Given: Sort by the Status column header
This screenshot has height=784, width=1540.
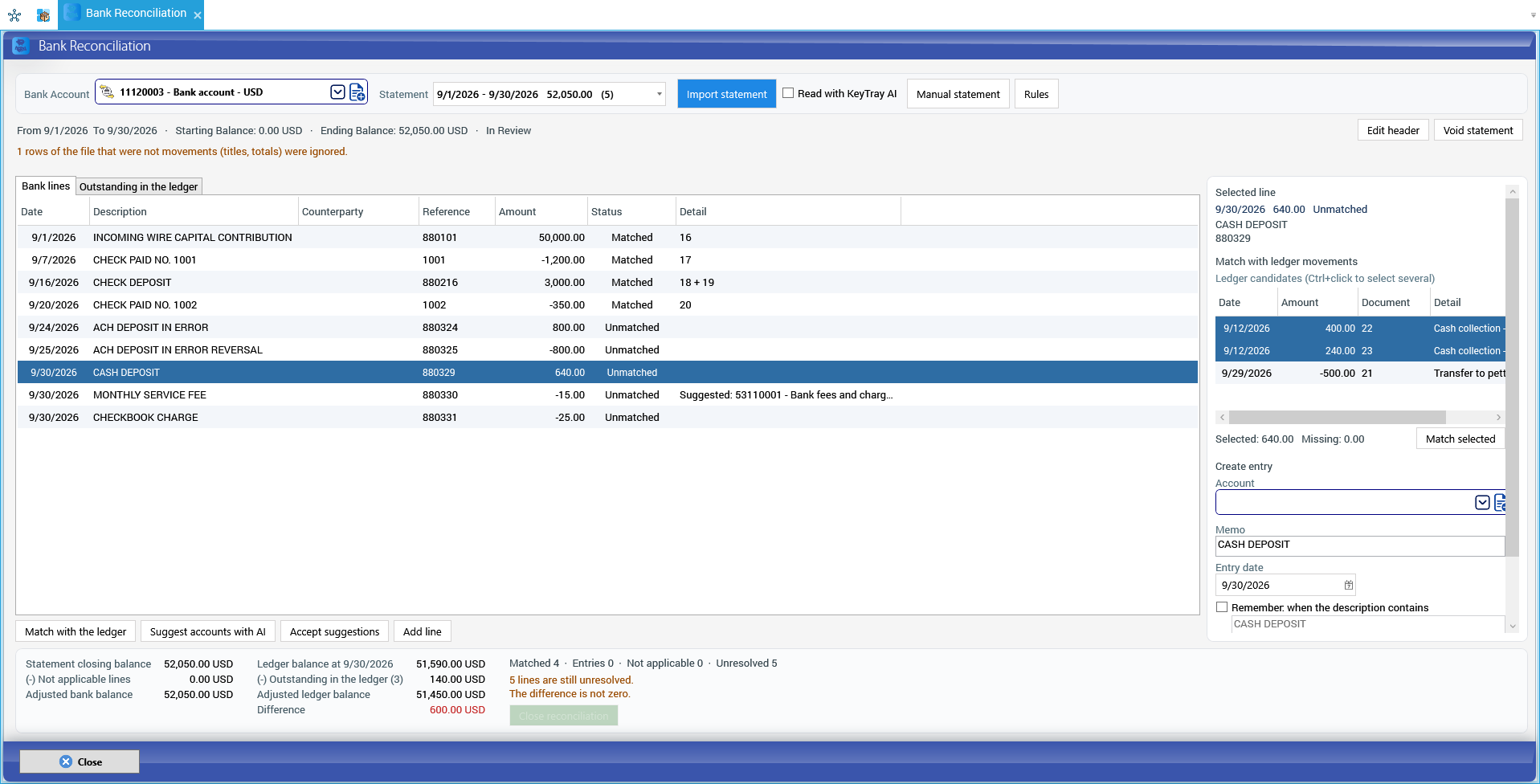Looking at the screenshot, I should pyautogui.click(x=631, y=212).
